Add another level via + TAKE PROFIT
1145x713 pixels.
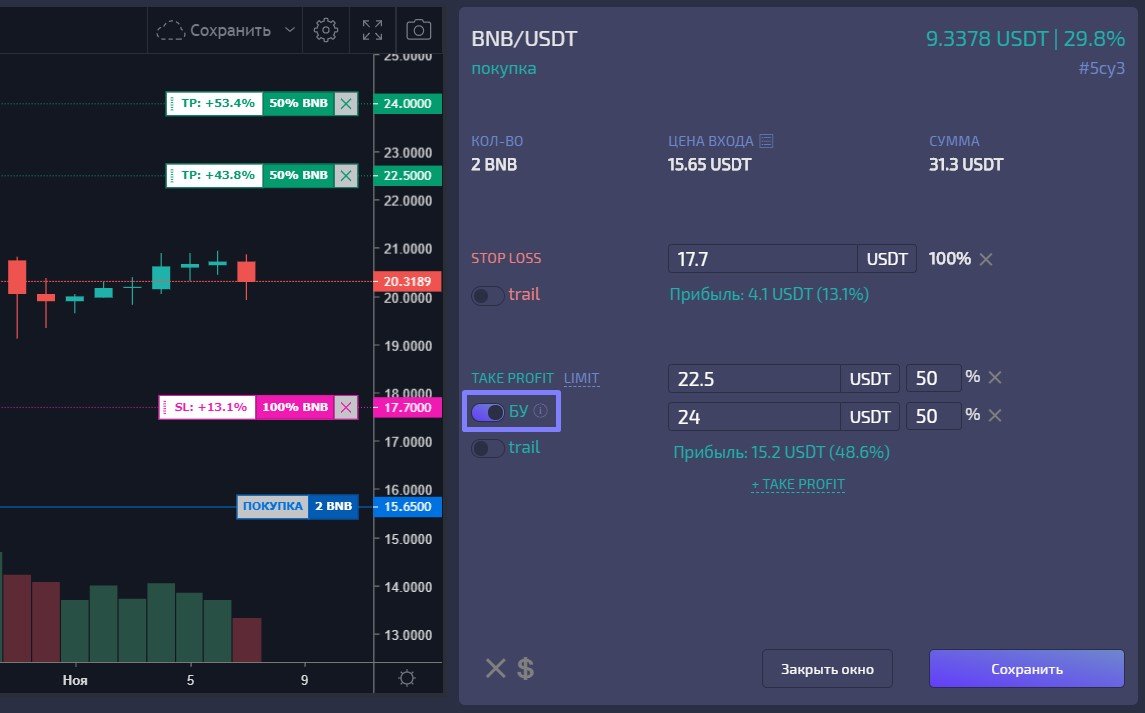tap(798, 484)
